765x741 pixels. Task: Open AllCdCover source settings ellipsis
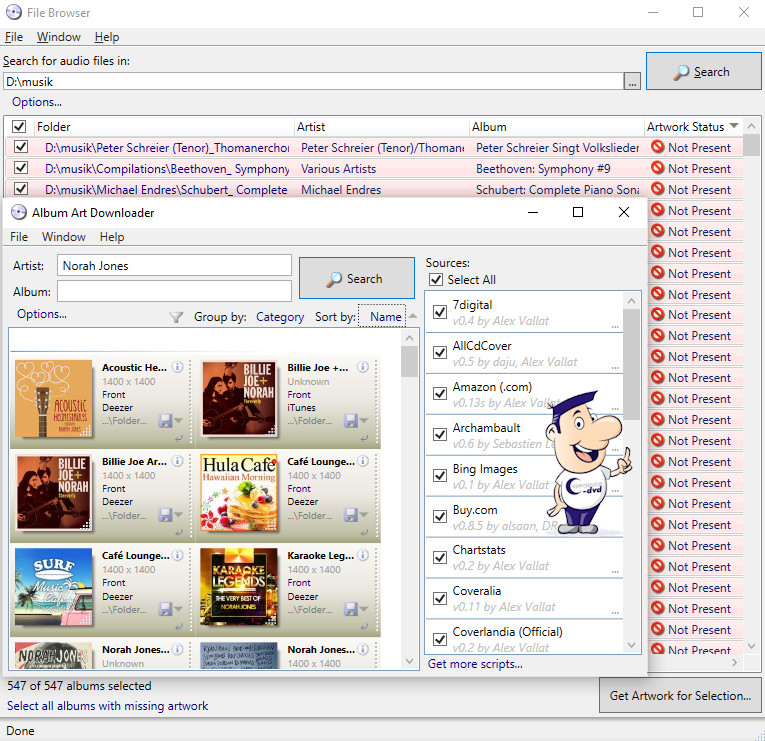615,367
